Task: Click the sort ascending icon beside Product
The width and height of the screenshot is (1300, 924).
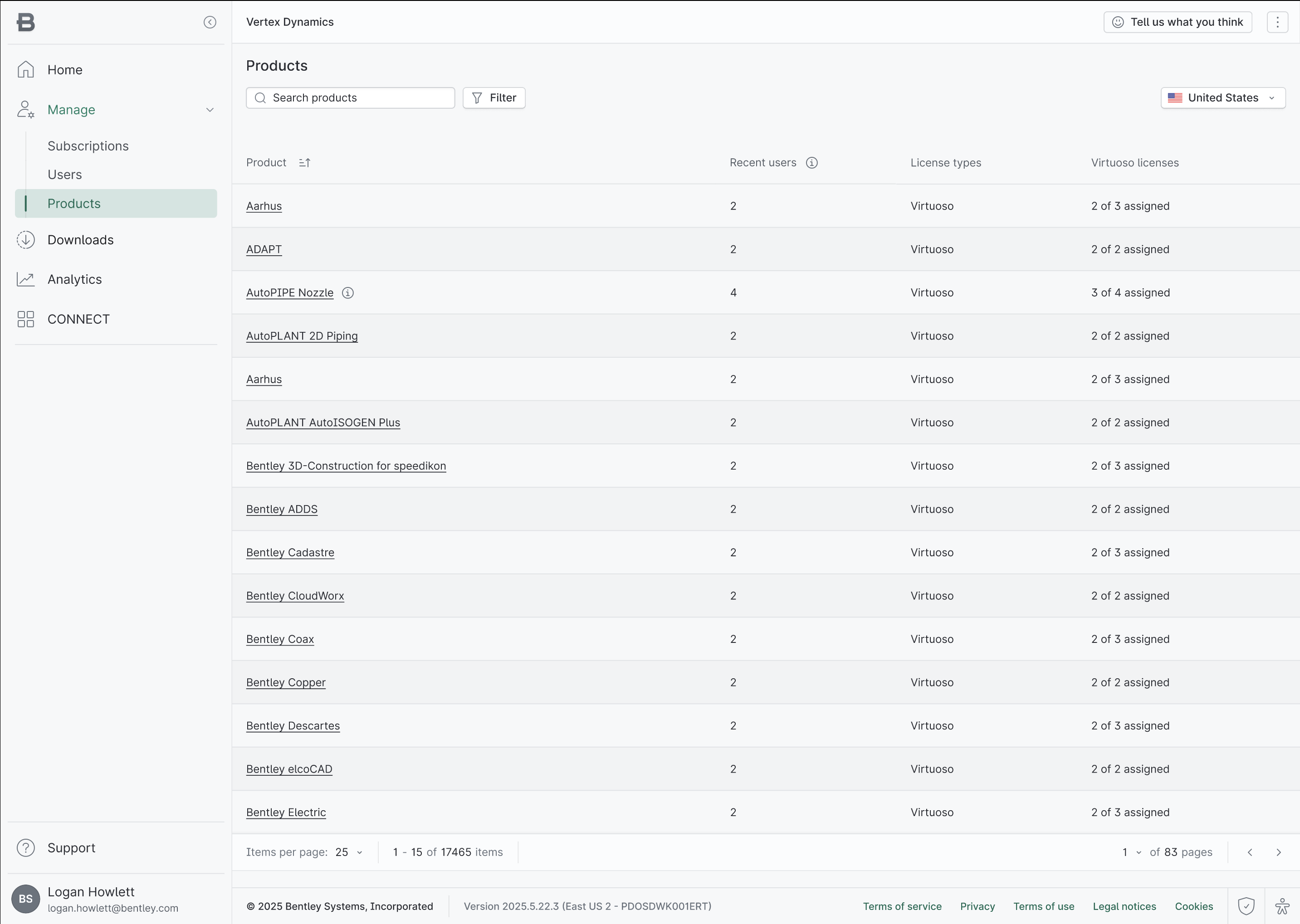Action: (304, 163)
